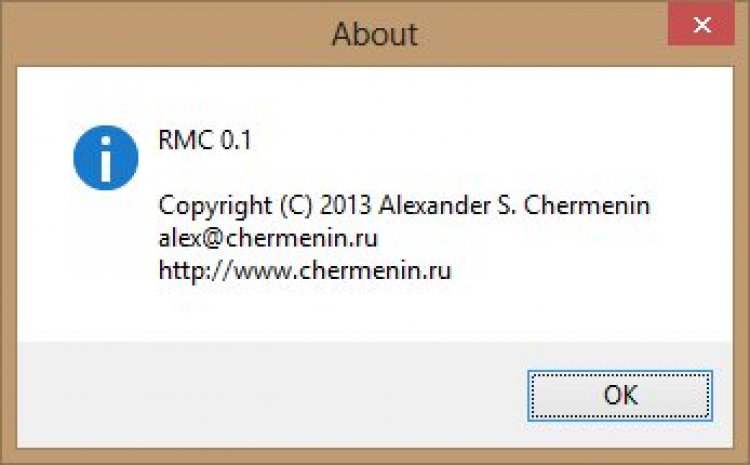Select the 0.1 version number

[237, 141]
